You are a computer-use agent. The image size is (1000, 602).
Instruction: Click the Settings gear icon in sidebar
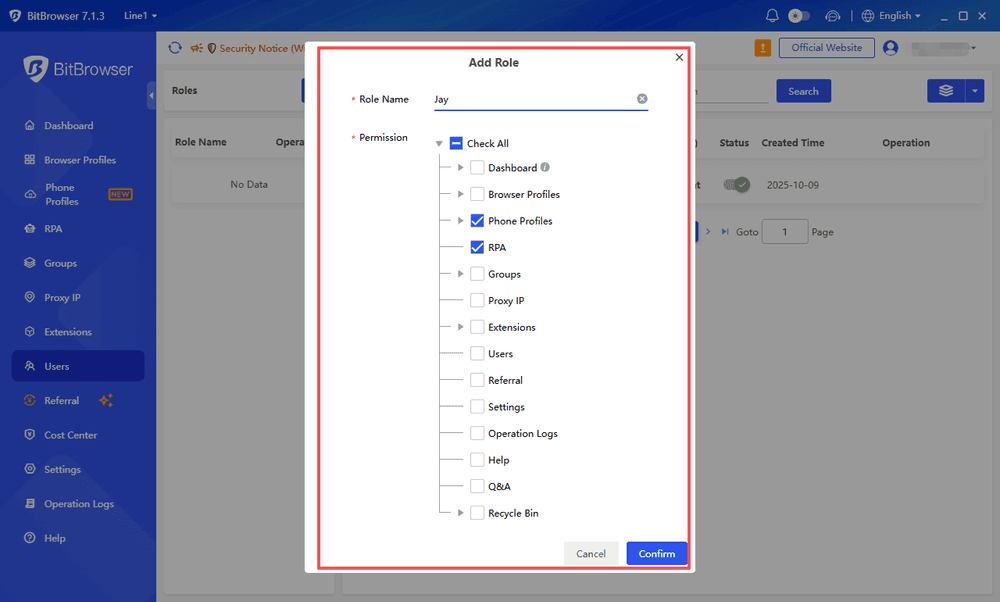pos(29,469)
